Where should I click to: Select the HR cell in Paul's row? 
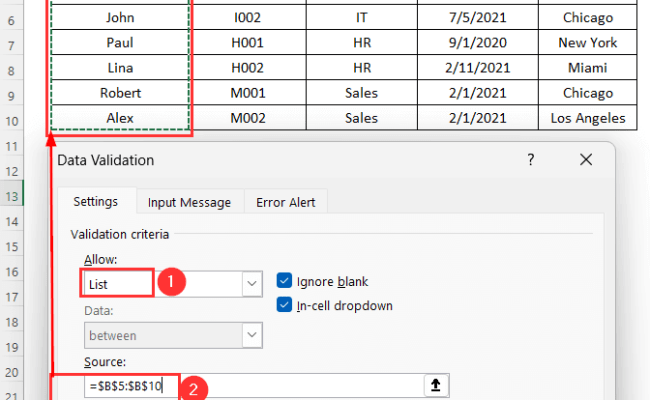coord(361,43)
